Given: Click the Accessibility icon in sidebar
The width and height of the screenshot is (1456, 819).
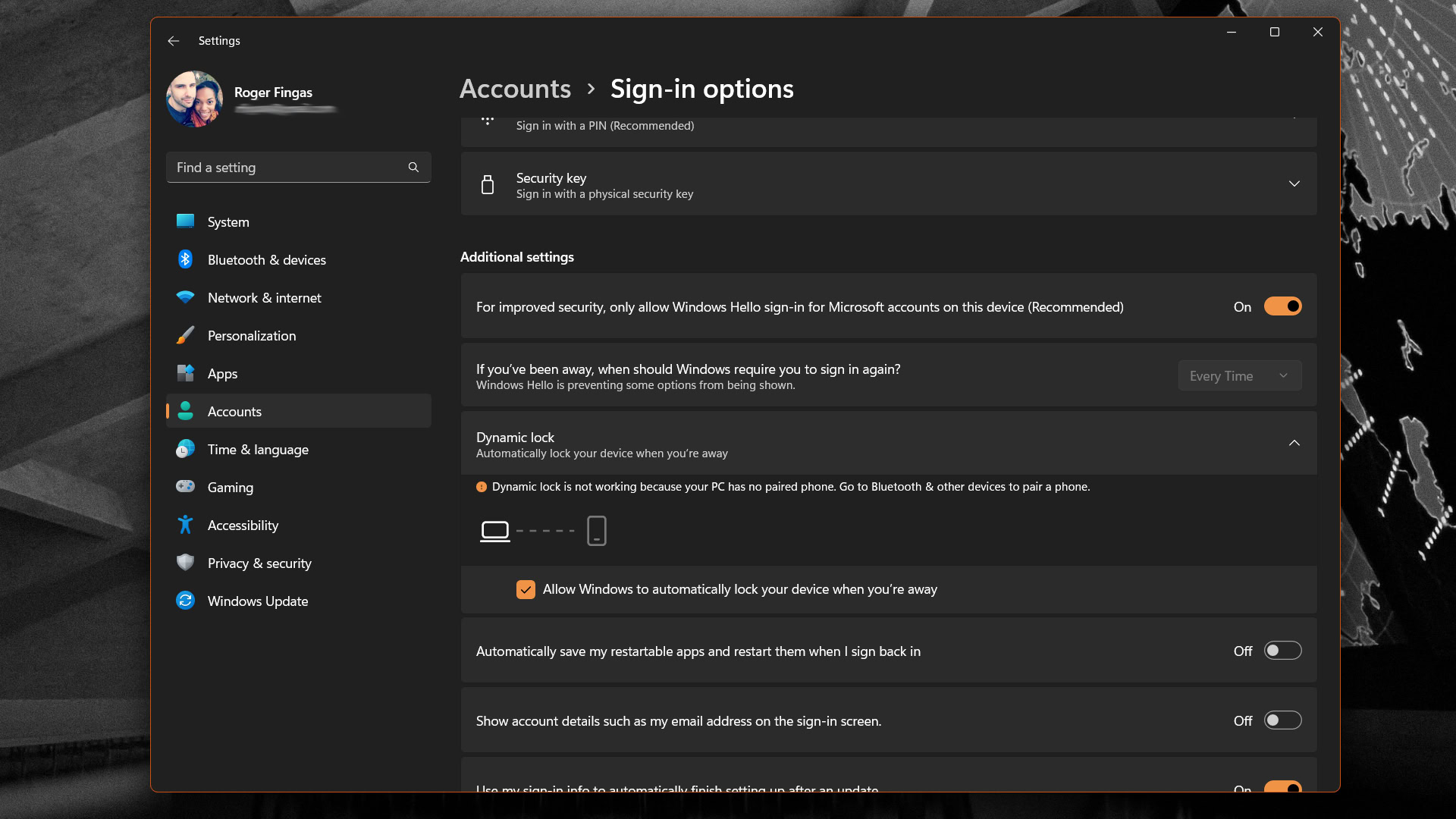Looking at the screenshot, I should [x=185, y=525].
